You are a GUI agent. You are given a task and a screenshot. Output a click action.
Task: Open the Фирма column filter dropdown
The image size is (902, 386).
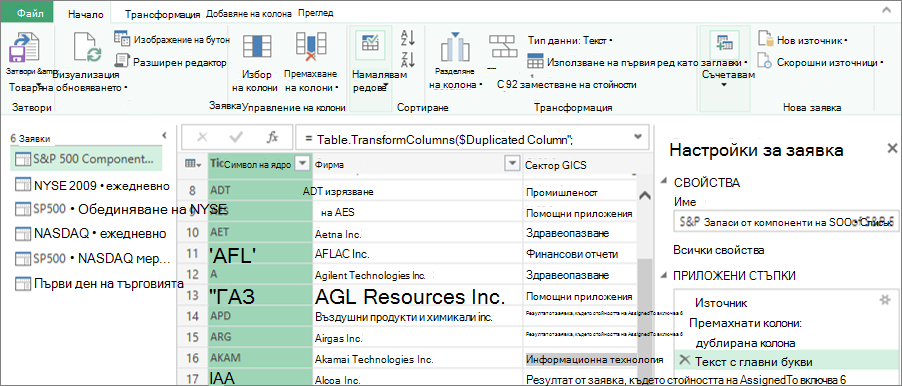point(512,165)
